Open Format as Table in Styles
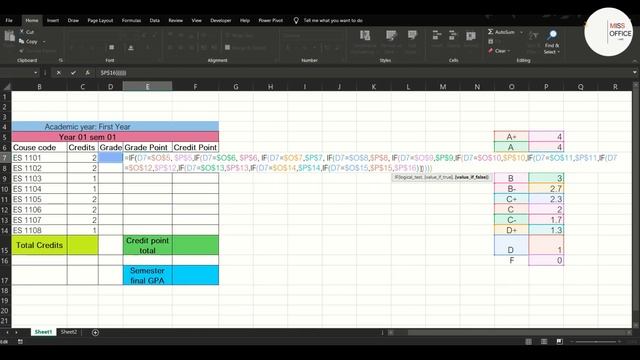 pyautogui.click(x=391, y=36)
